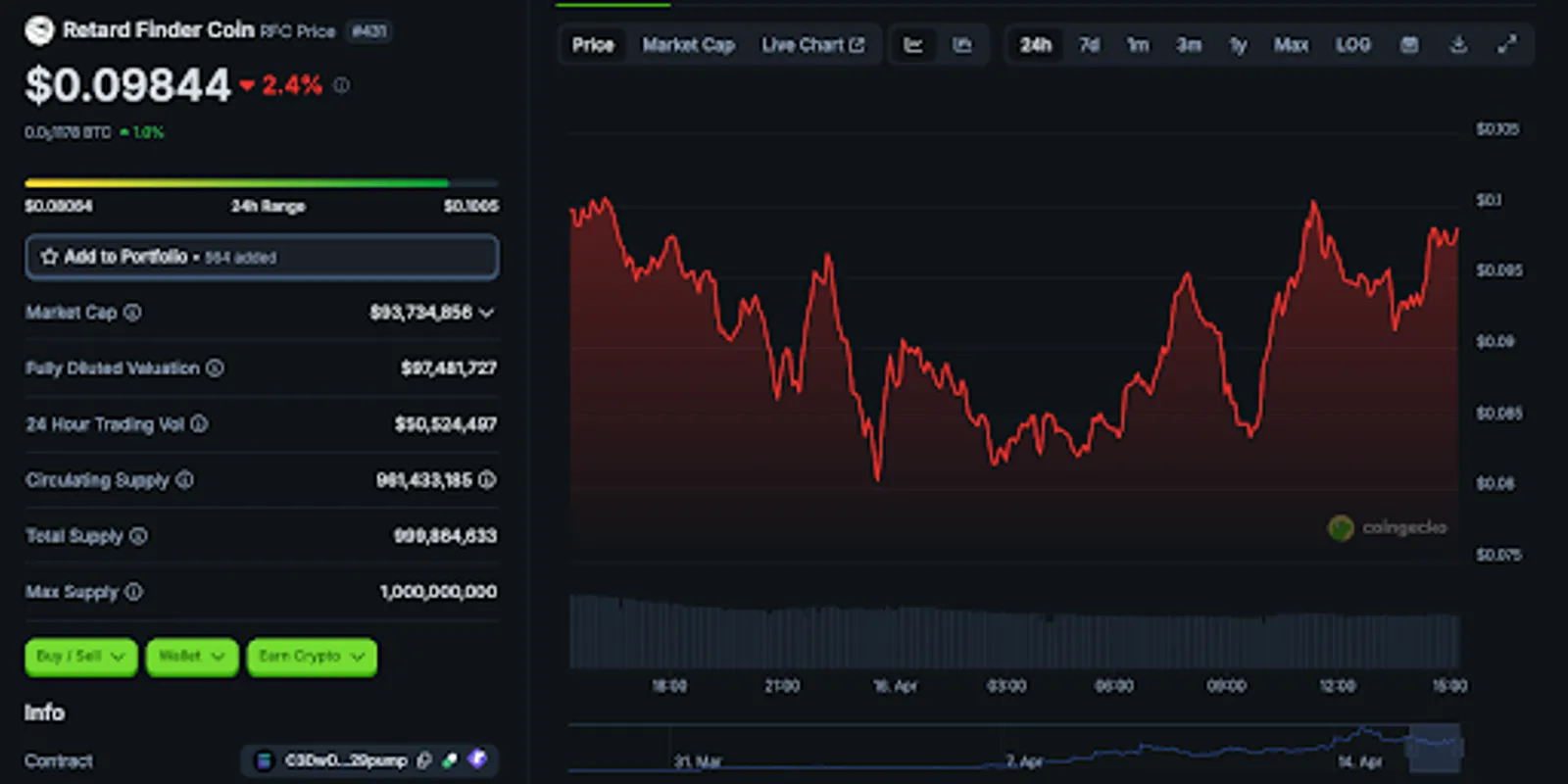The image size is (1568, 784).
Task: Switch to the Price chart tab
Action: coord(593,45)
